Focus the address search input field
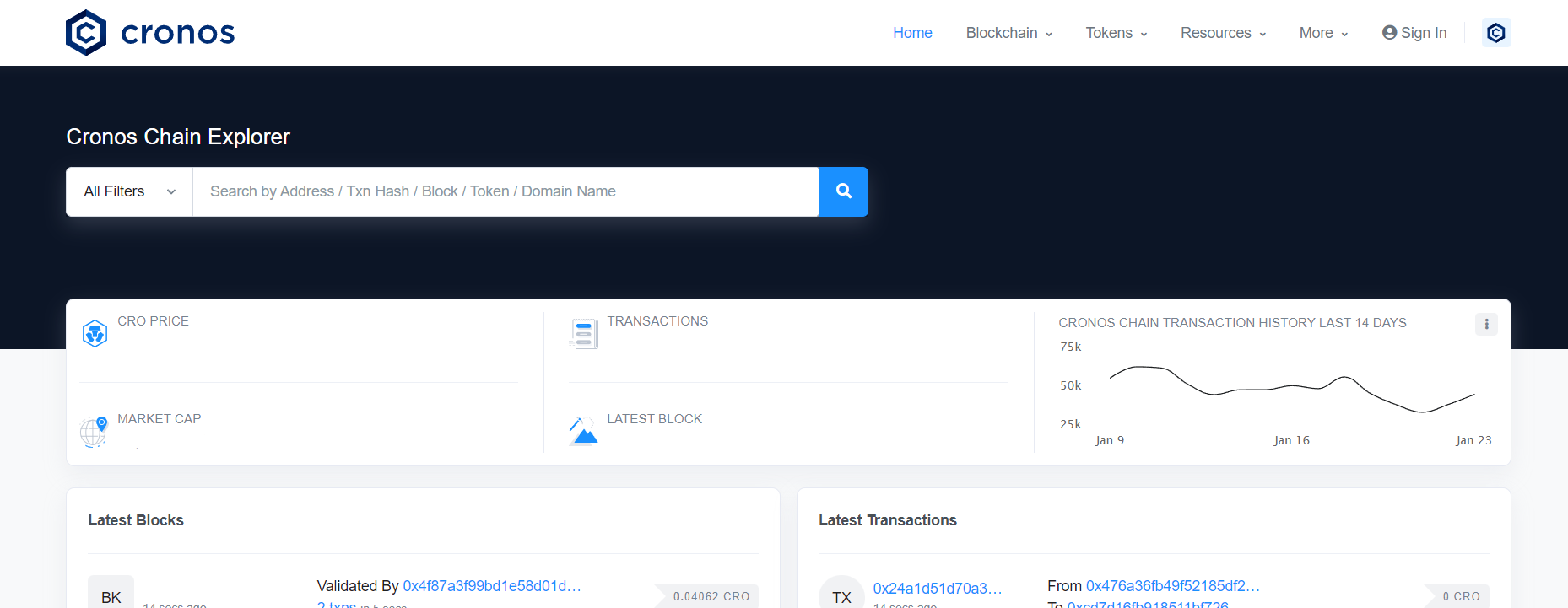This screenshot has width=1568, height=608. pos(506,191)
